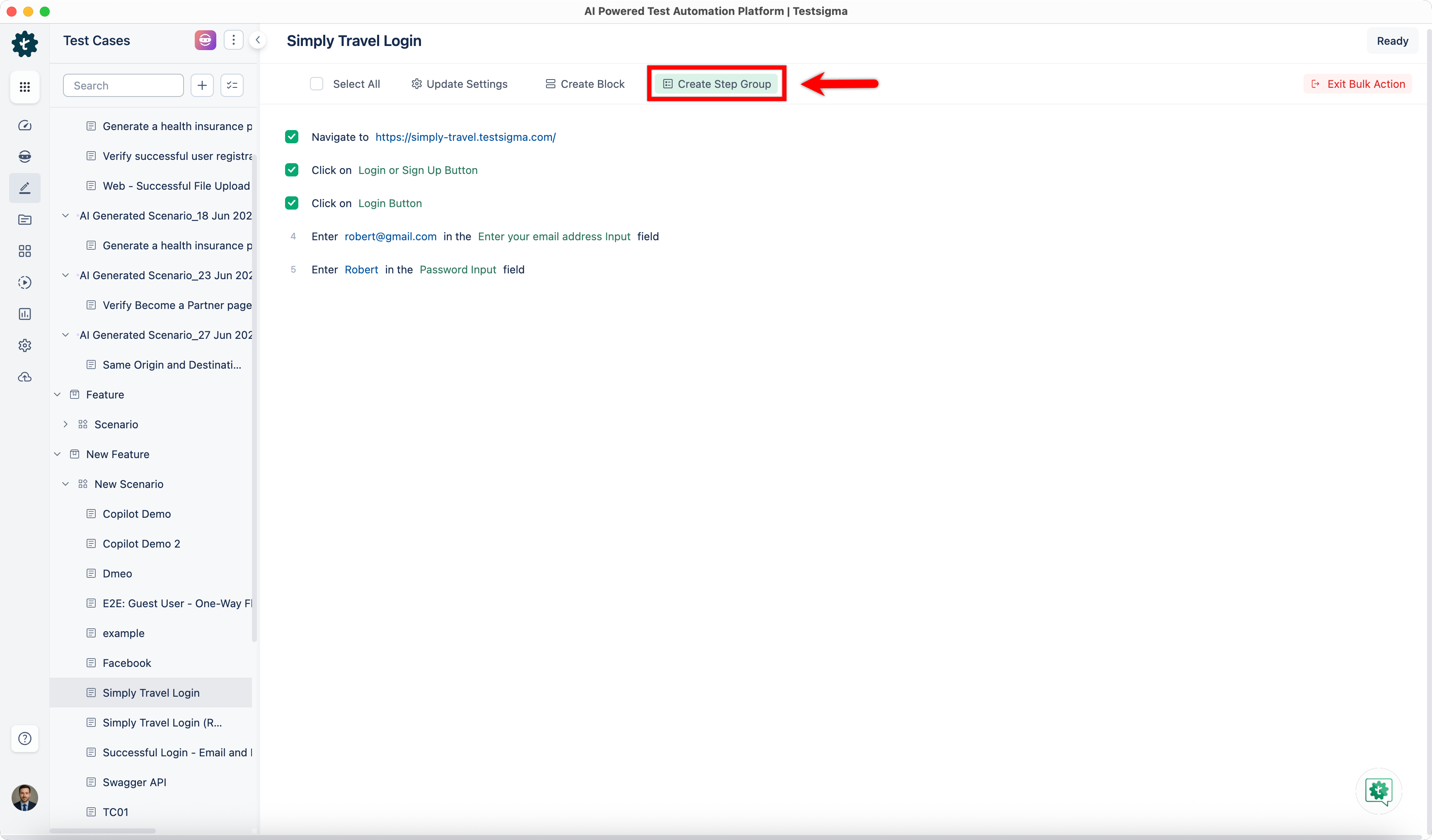
Task: Uncheck the Navigate to step checkbox
Action: 292,137
